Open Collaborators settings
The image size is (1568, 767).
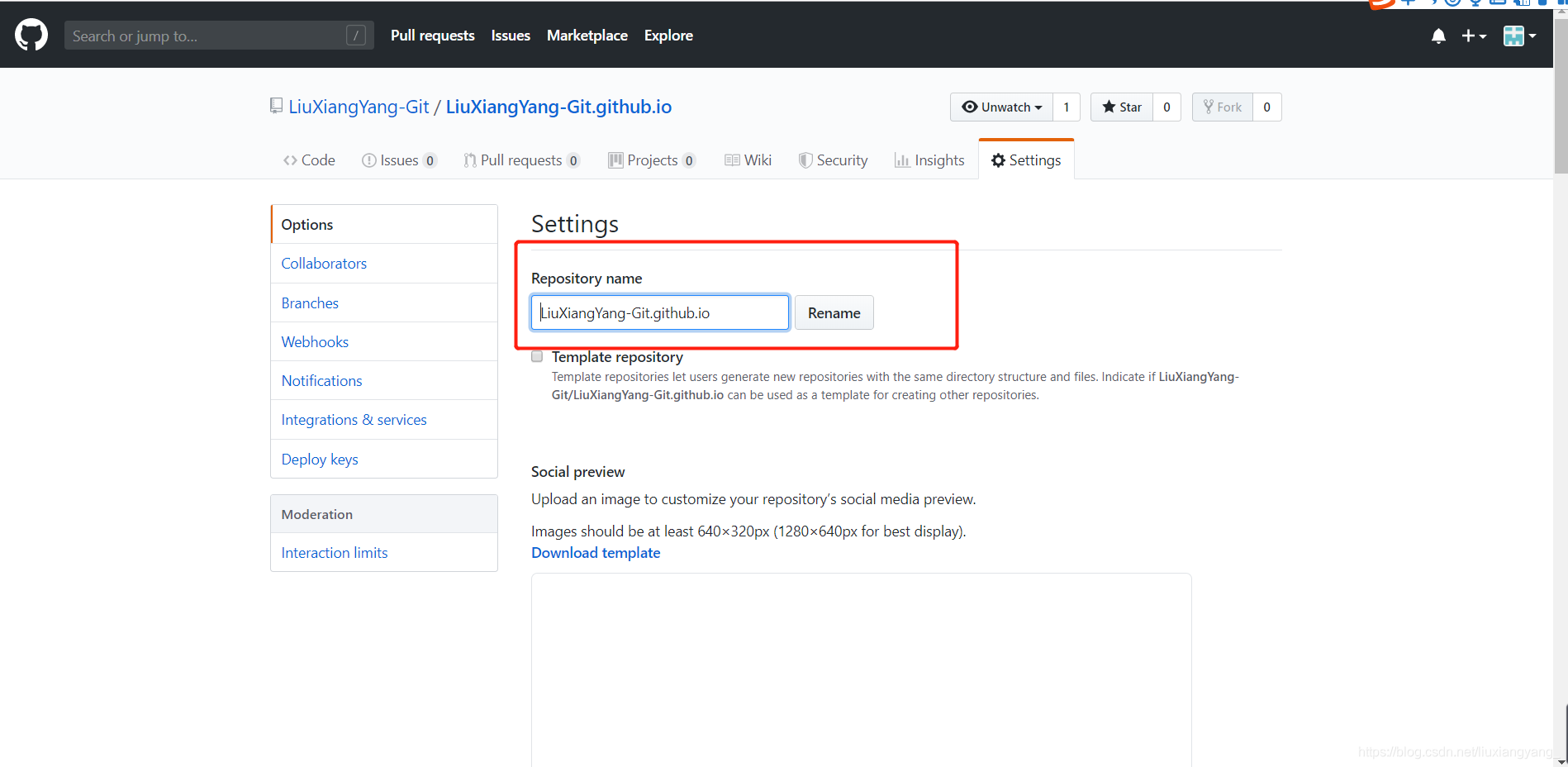(384, 264)
